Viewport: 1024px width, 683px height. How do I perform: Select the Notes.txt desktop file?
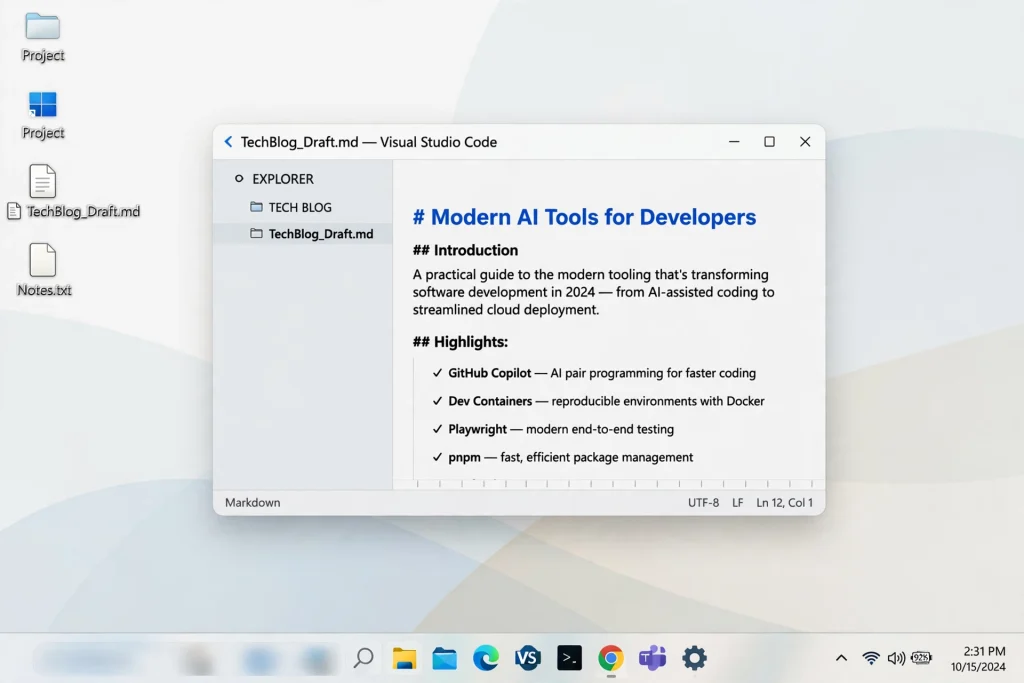click(x=43, y=270)
